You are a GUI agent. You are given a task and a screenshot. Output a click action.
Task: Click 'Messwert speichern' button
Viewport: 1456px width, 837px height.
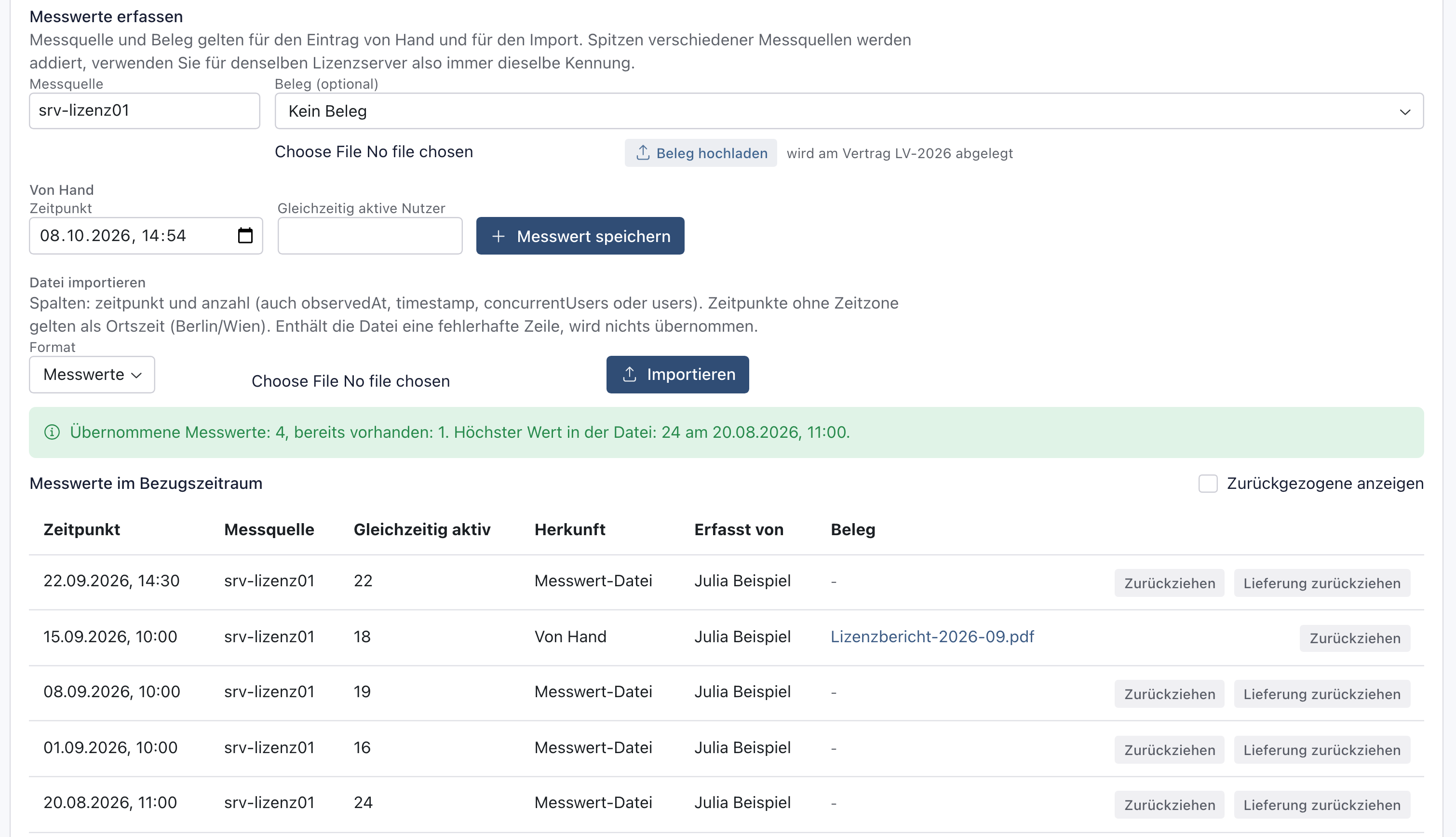coord(580,236)
